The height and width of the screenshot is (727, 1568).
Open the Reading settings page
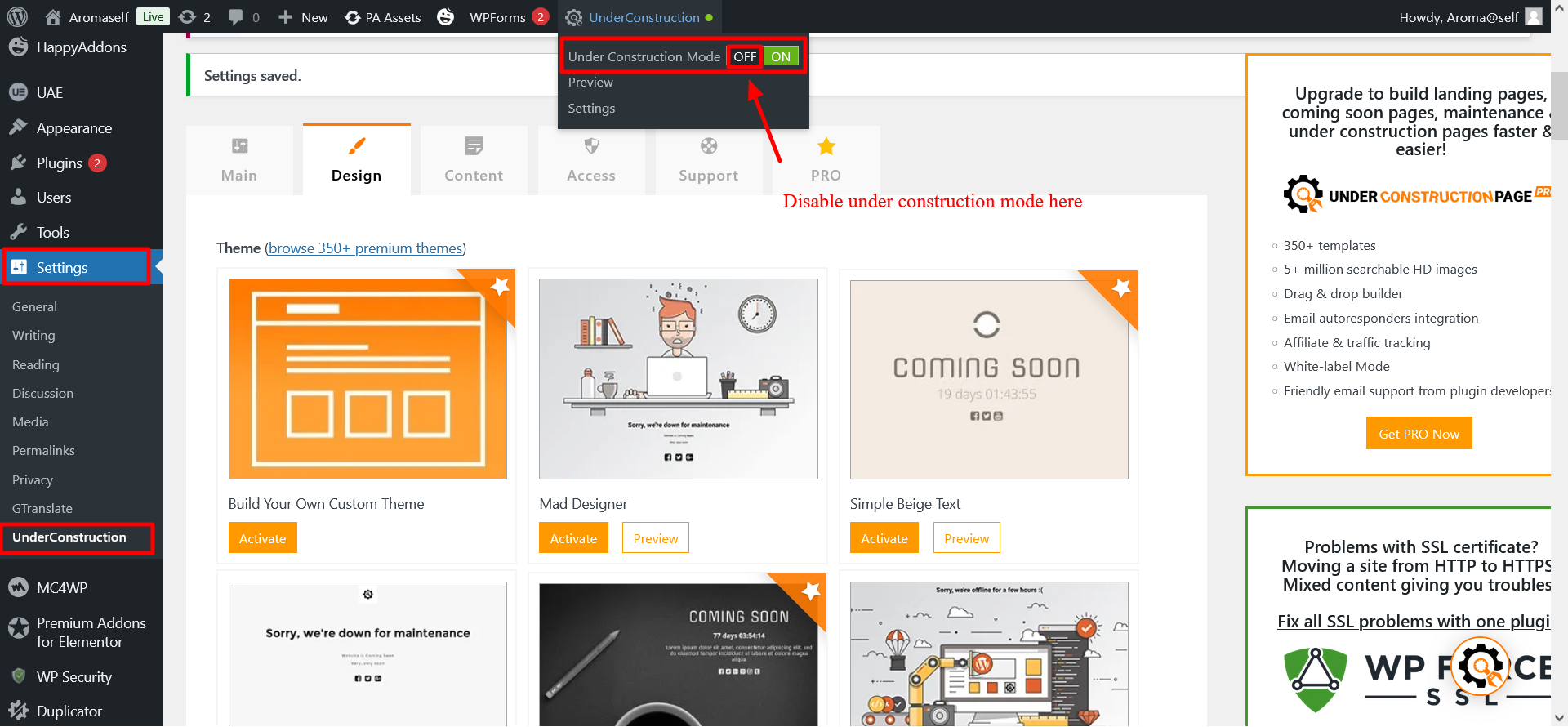click(x=36, y=365)
